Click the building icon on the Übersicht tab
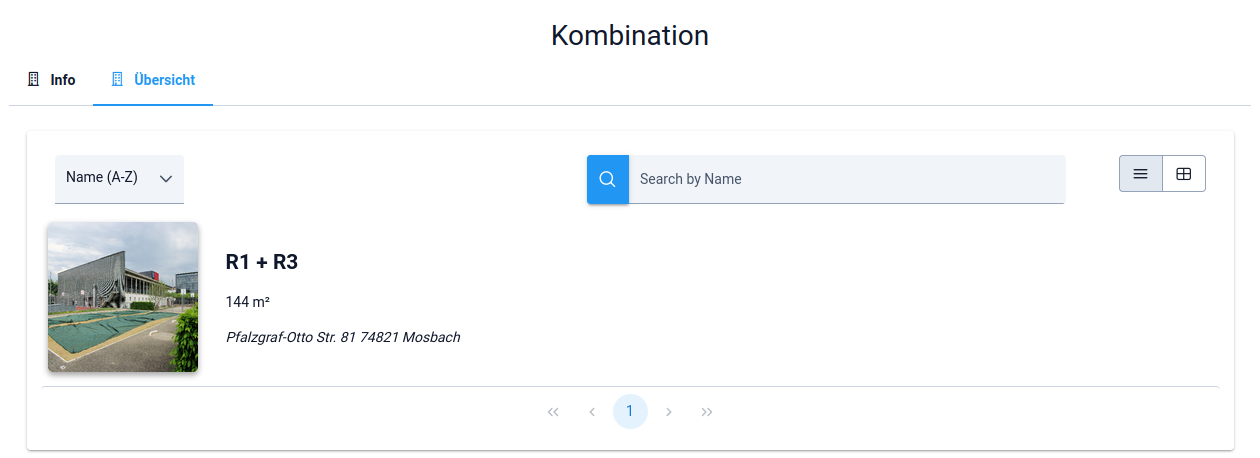Image resolution: width=1260 pixels, height=458 pixels. tap(117, 79)
